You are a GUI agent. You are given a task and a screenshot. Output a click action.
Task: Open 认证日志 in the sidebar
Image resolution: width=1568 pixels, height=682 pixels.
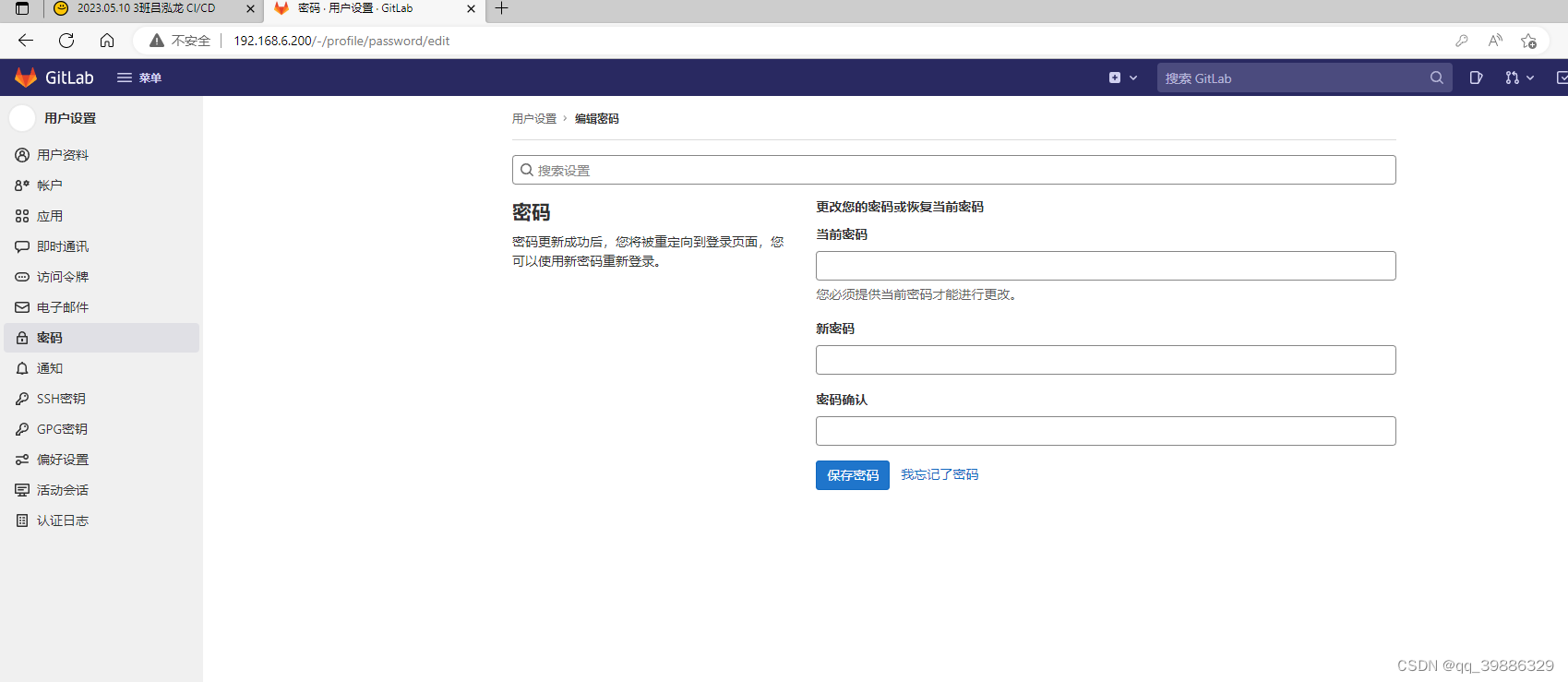[102, 520]
